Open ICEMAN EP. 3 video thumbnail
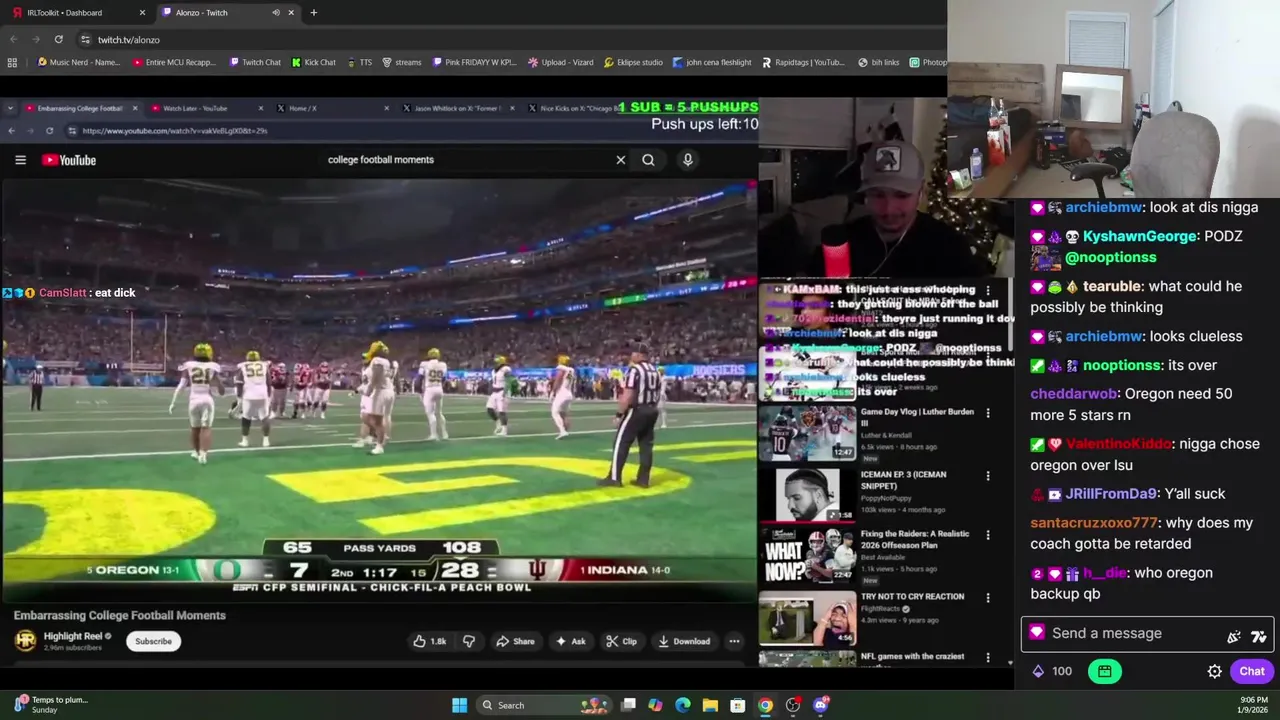 click(x=807, y=495)
